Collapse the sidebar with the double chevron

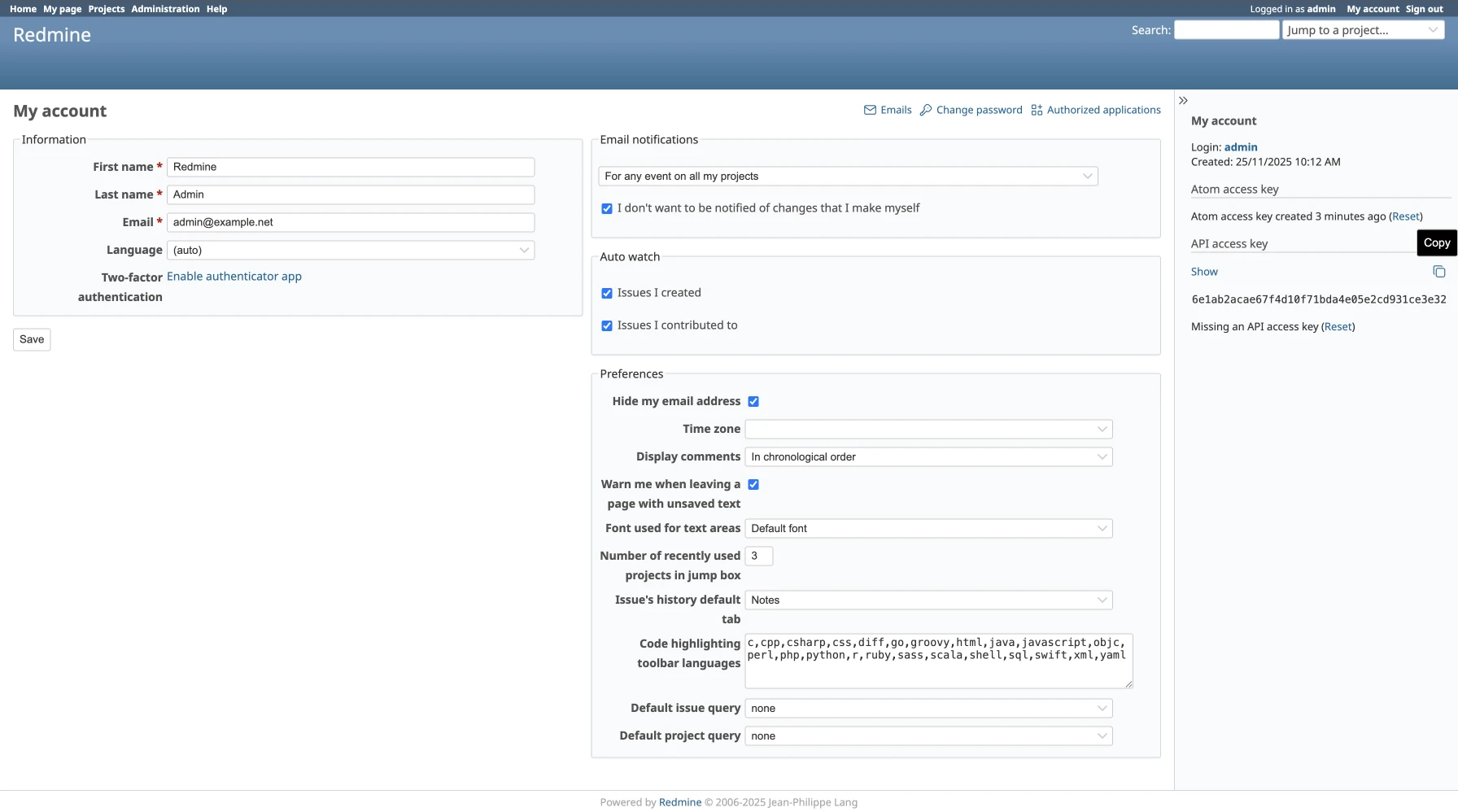click(1183, 101)
